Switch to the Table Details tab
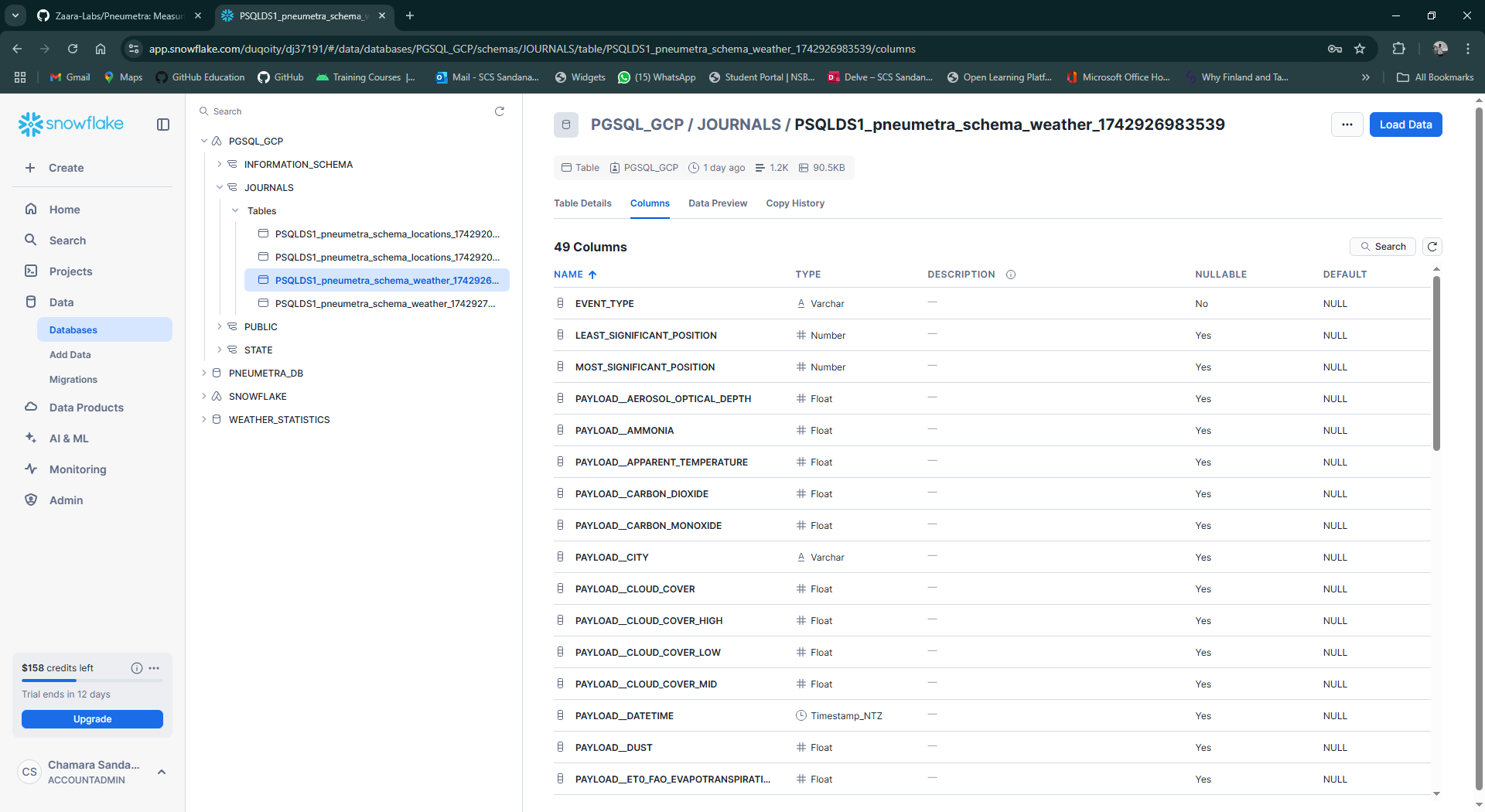This screenshot has height=812, width=1485. 582,203
